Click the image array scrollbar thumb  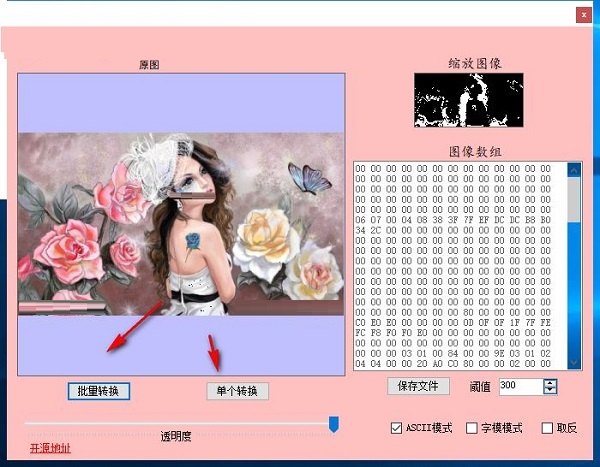point(574,199)
